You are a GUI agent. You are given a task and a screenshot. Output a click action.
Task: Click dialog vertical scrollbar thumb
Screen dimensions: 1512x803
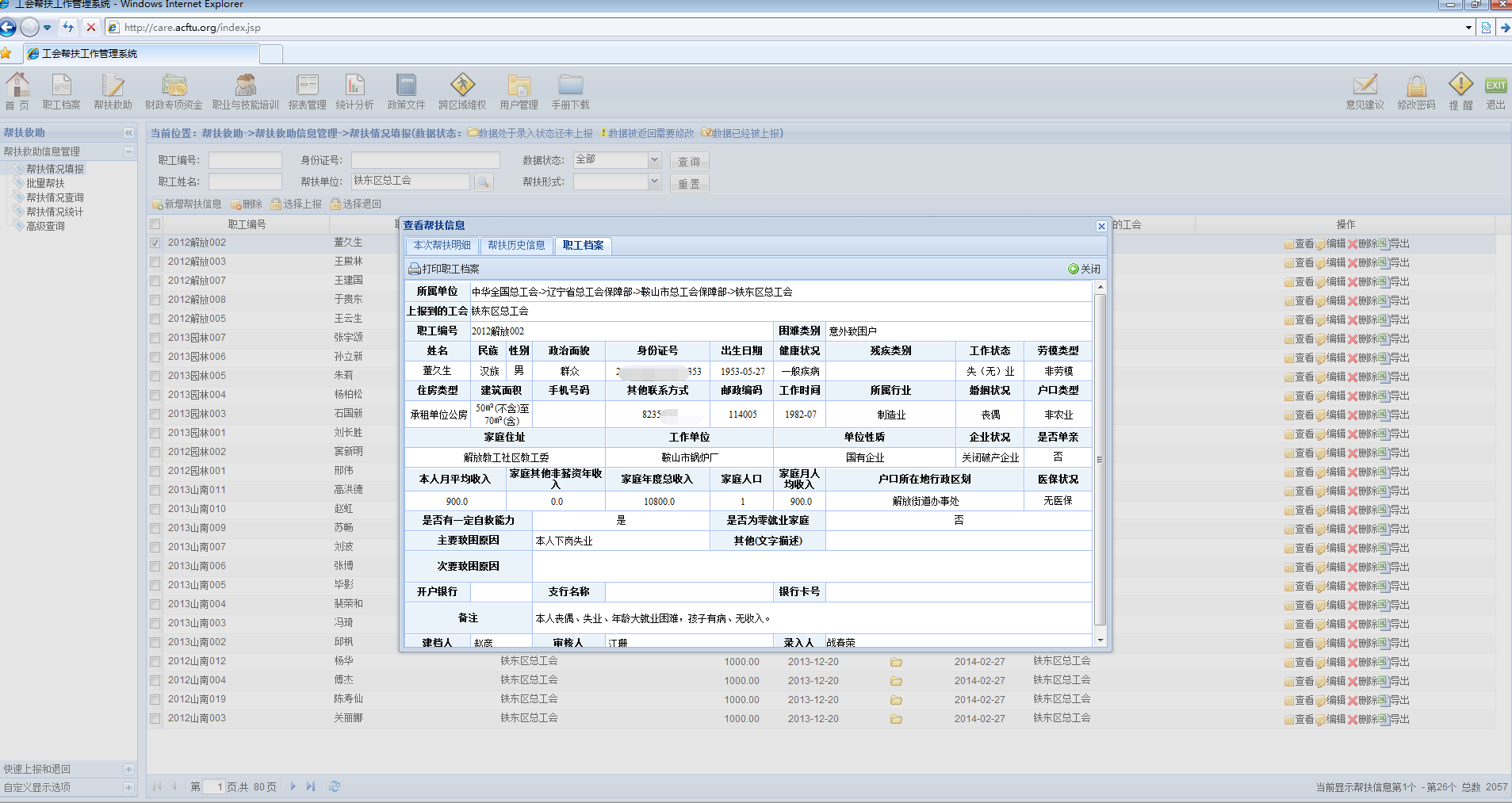point(1100,460)
